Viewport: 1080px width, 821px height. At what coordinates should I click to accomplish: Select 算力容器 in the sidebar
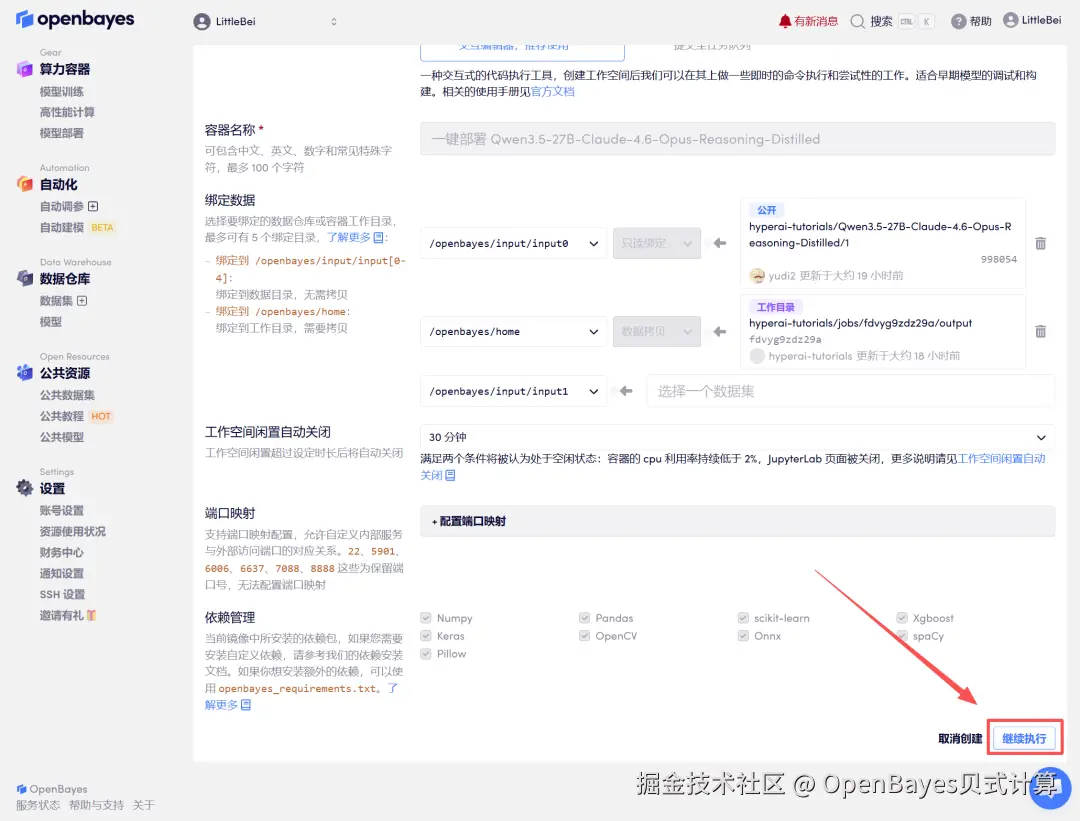76,68
